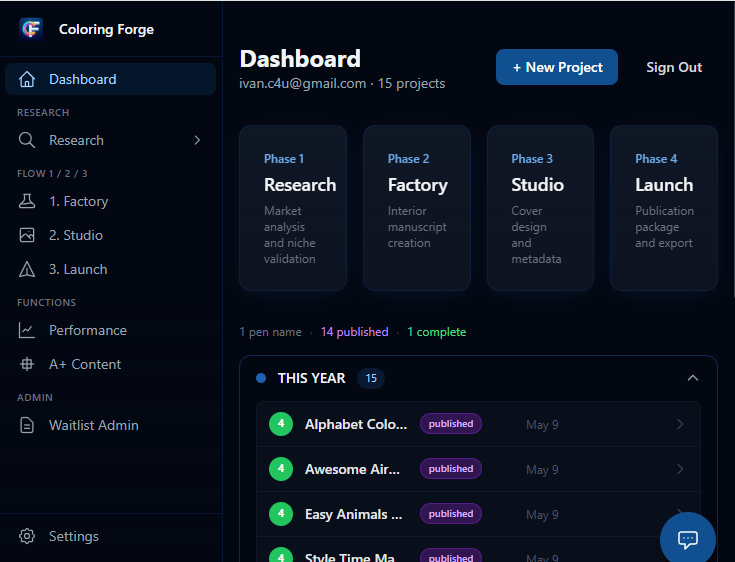Viewport: 735px width, 562px height.
Task: Click the 14 published filter text
Action: tap(354, 332)
